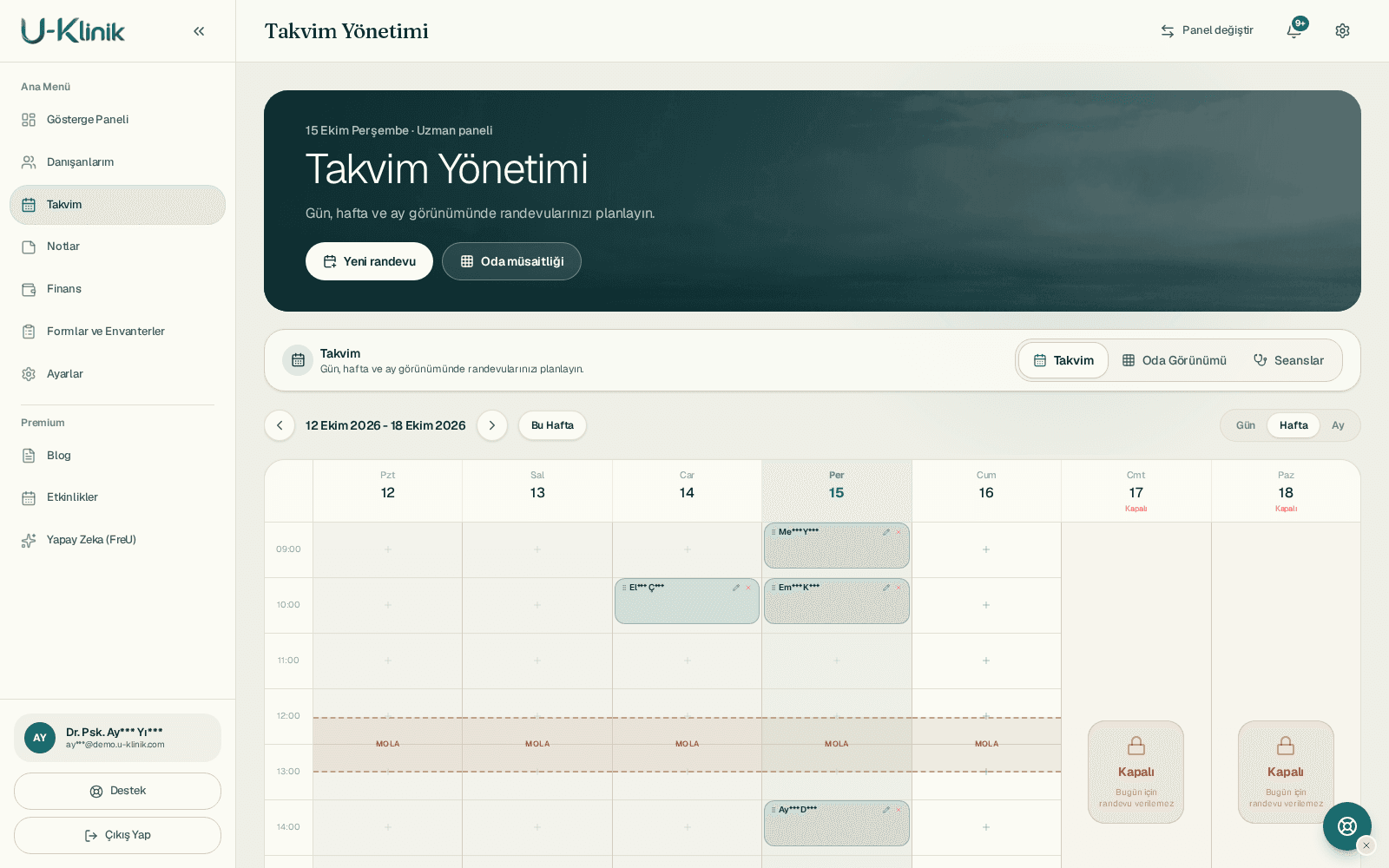
Task: Open the Destek support button
Action: [x=117, y=791]
